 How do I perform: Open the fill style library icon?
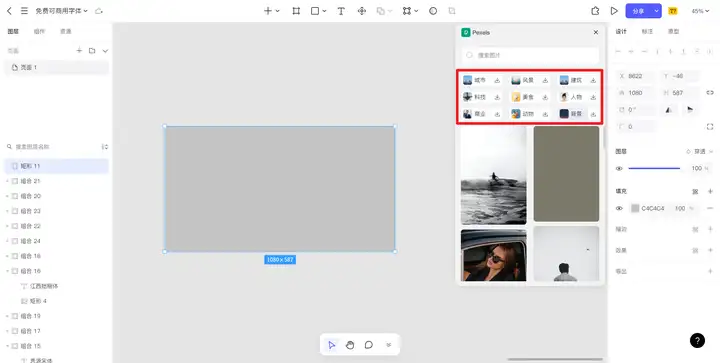695,191
